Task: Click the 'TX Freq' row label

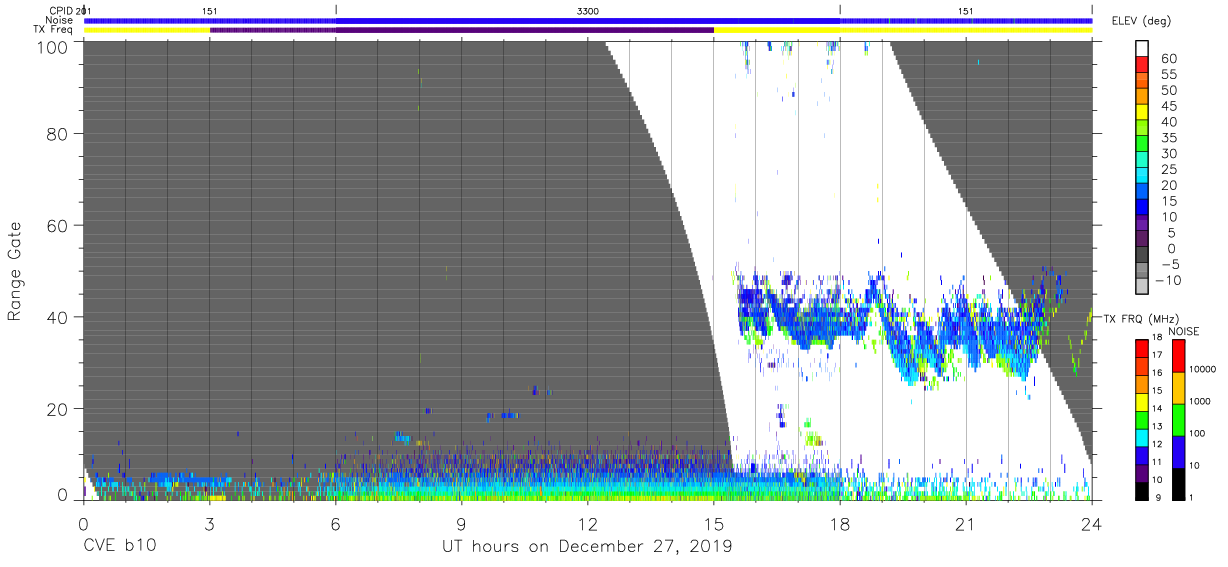Action: coord(54,30)
